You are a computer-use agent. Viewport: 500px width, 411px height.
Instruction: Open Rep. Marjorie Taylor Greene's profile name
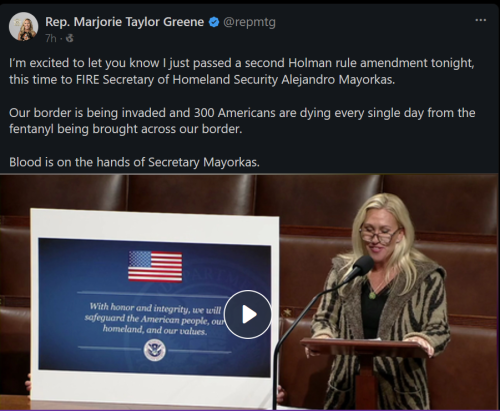click(x=124, y=22)
